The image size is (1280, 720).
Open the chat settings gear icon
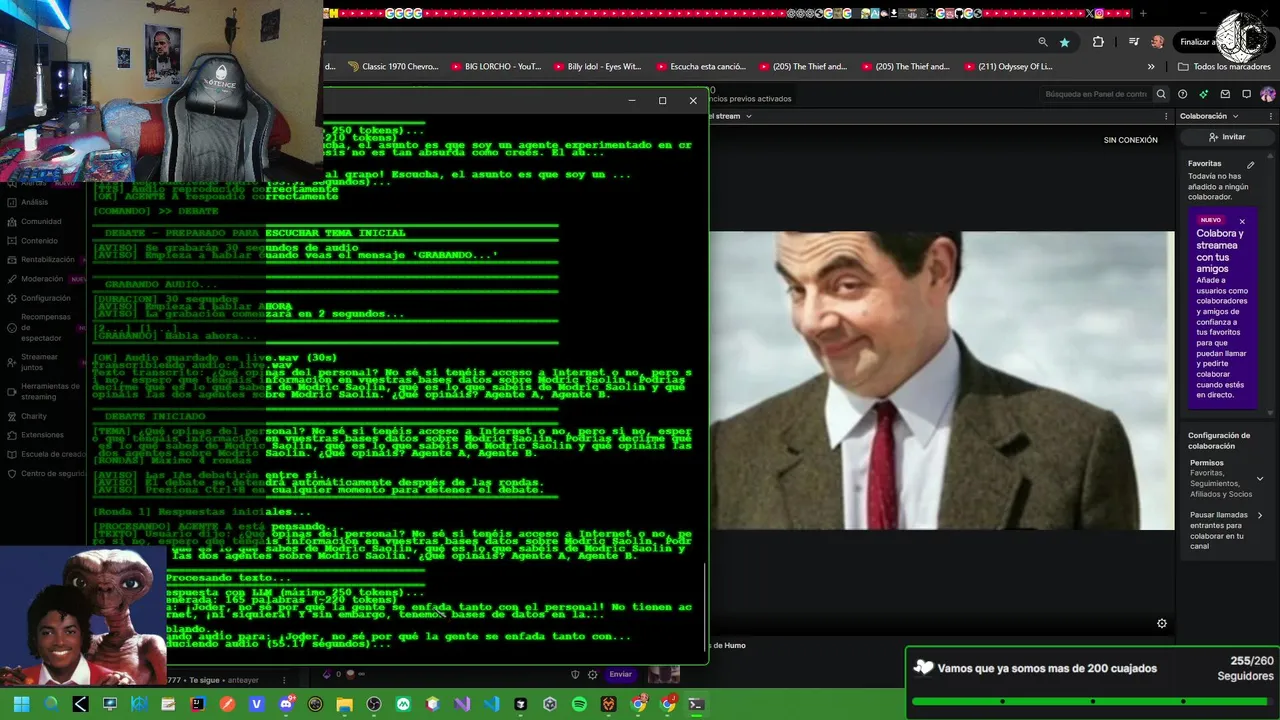pyautogui.click(x=592, y=674)
